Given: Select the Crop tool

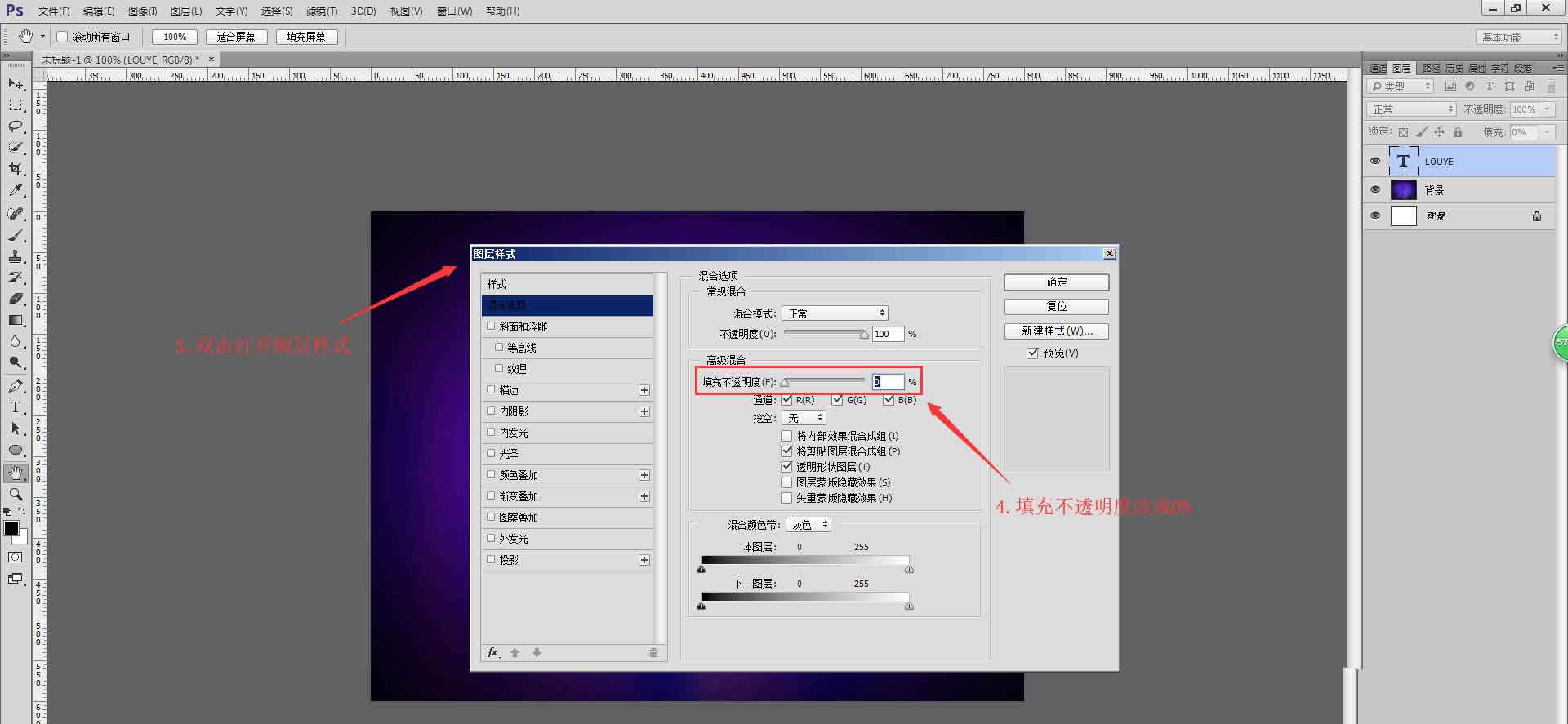Looking at the screenshot, I should [x=16, y=169].
